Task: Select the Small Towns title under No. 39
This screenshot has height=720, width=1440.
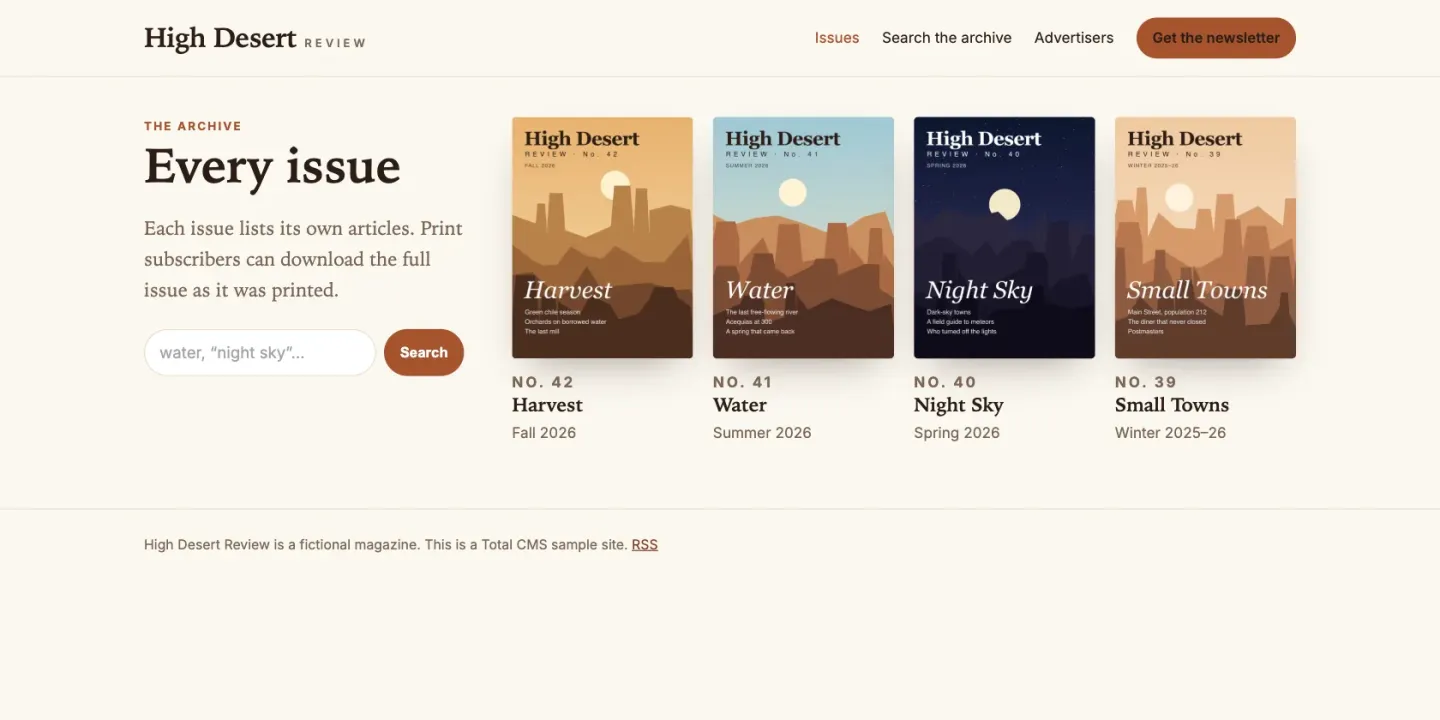Action: (x=1172, y=405)
